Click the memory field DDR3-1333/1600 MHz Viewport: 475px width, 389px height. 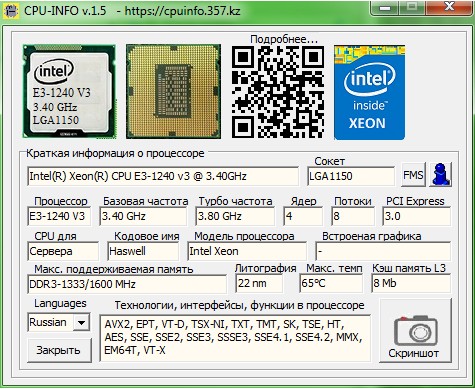click(127, 284)
